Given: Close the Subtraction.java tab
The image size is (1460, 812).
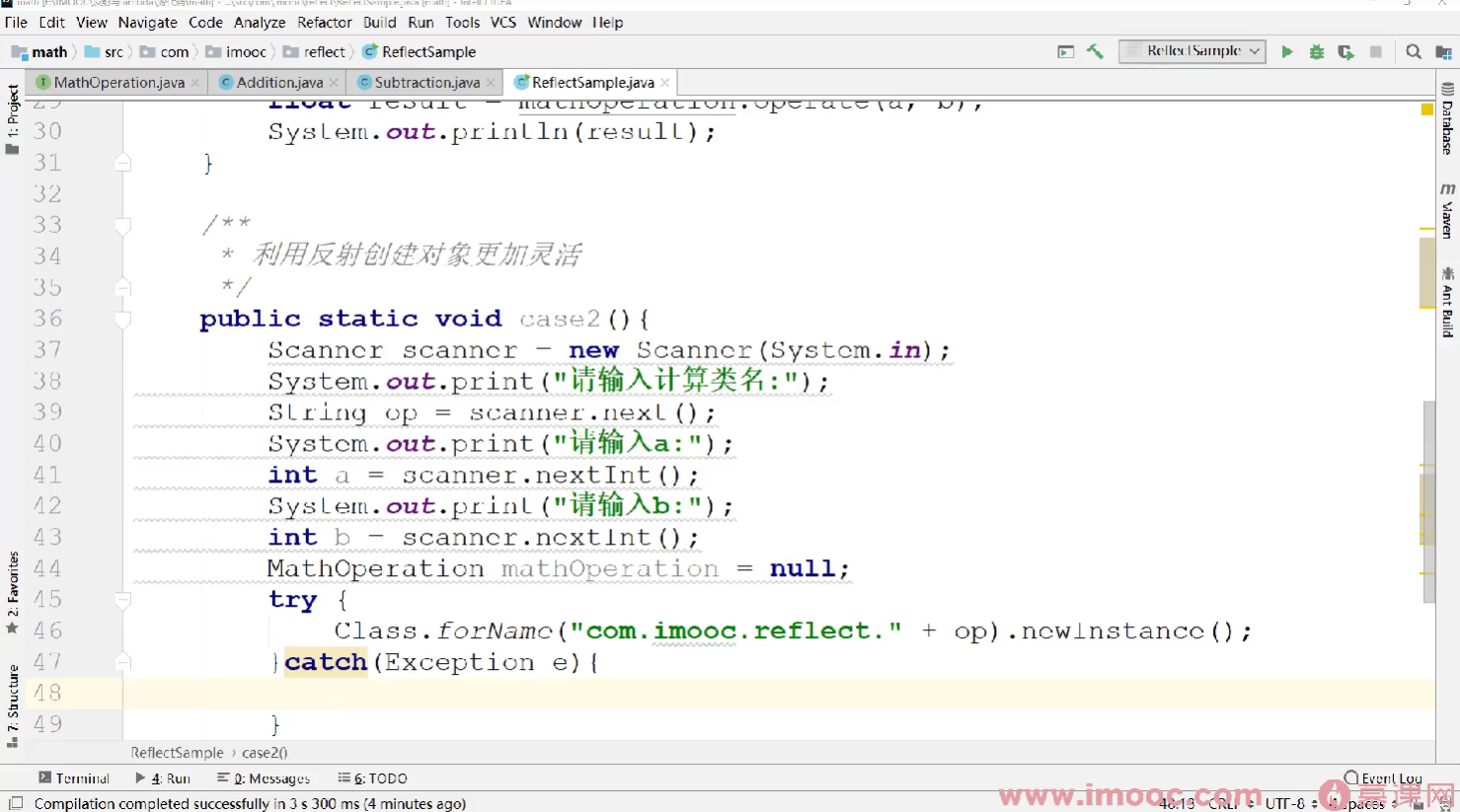Looking at the screenshot, I should pyautogui.click(x=491, y=83).
